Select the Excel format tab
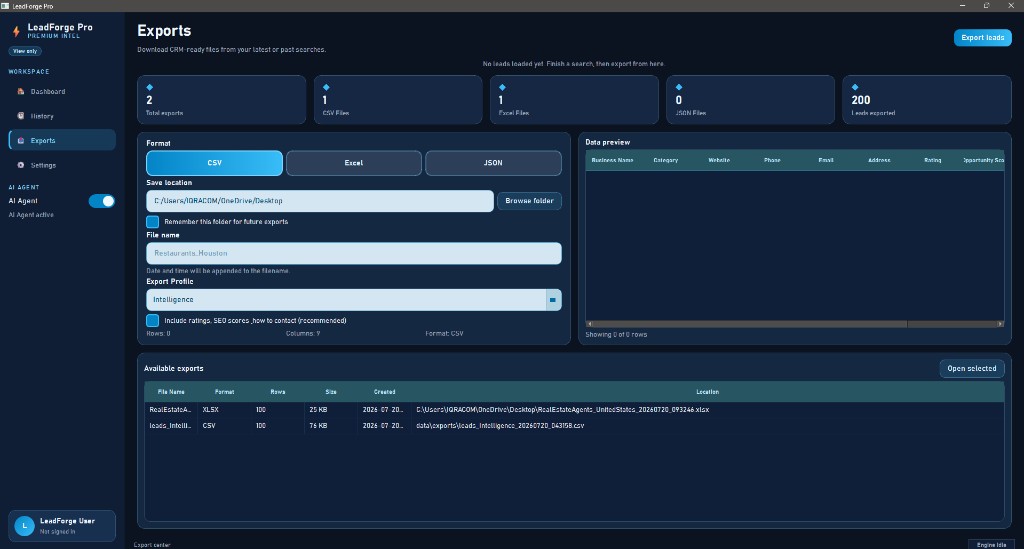 [x=354, y=163]
